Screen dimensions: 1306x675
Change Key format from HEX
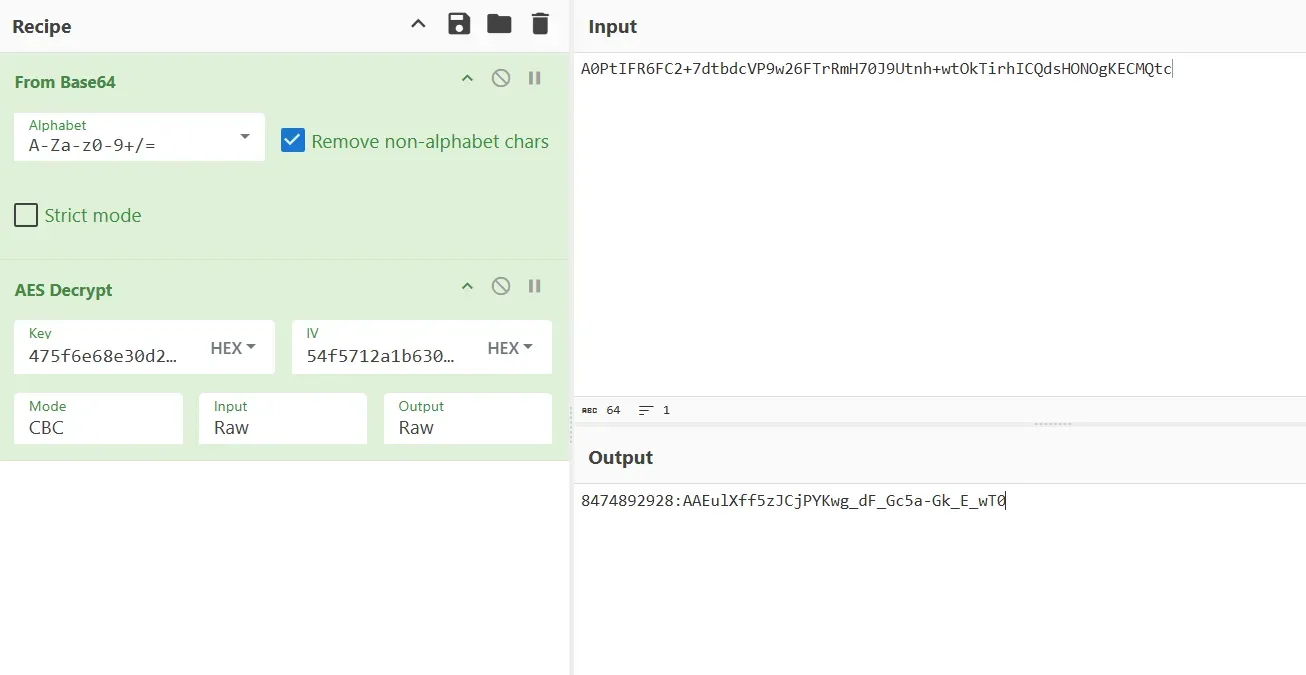233,348
